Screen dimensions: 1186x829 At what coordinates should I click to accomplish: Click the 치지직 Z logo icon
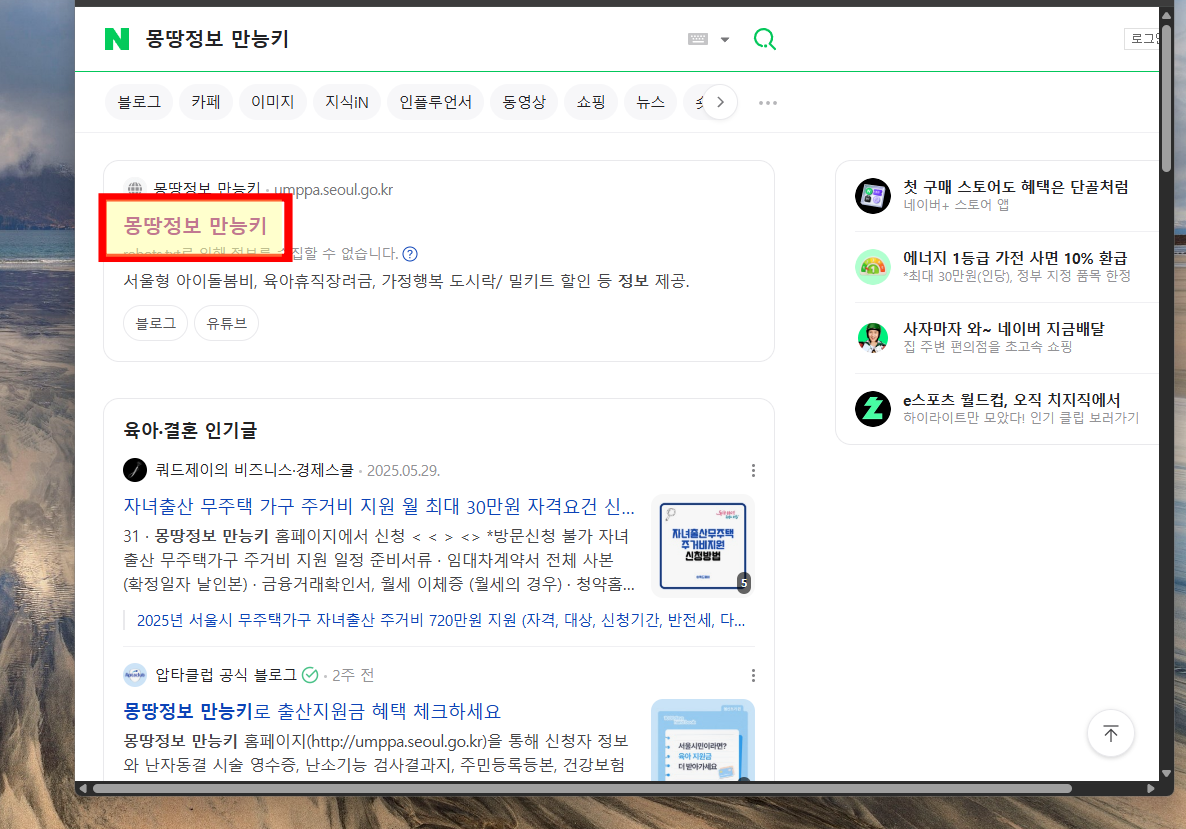coord(873,409)
